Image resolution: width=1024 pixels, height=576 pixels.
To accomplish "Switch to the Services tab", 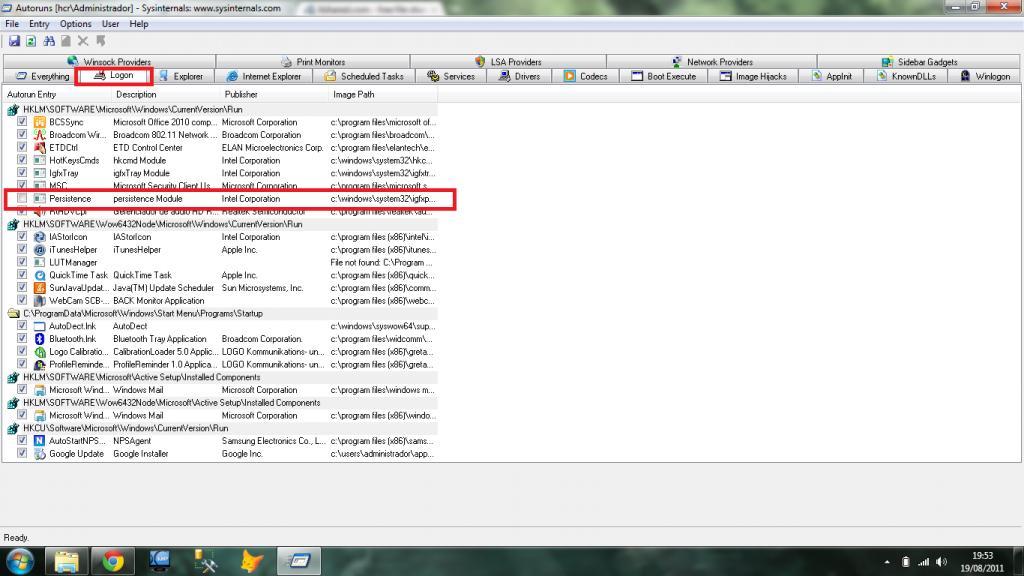I will click(x=451, y=76).
